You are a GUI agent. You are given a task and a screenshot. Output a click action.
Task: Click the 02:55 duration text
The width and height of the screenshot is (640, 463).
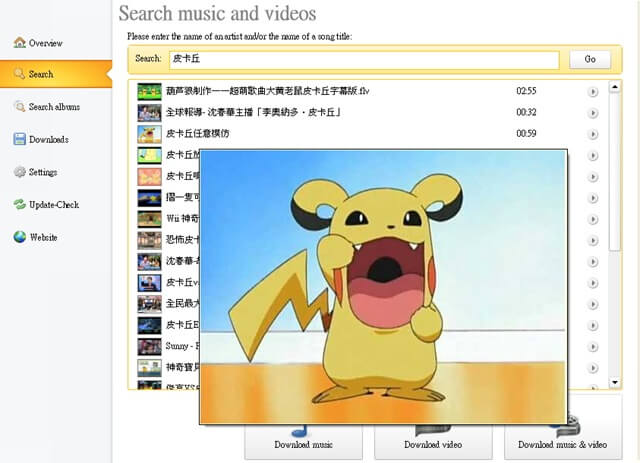pyautogui.click(x=526, y=91)
